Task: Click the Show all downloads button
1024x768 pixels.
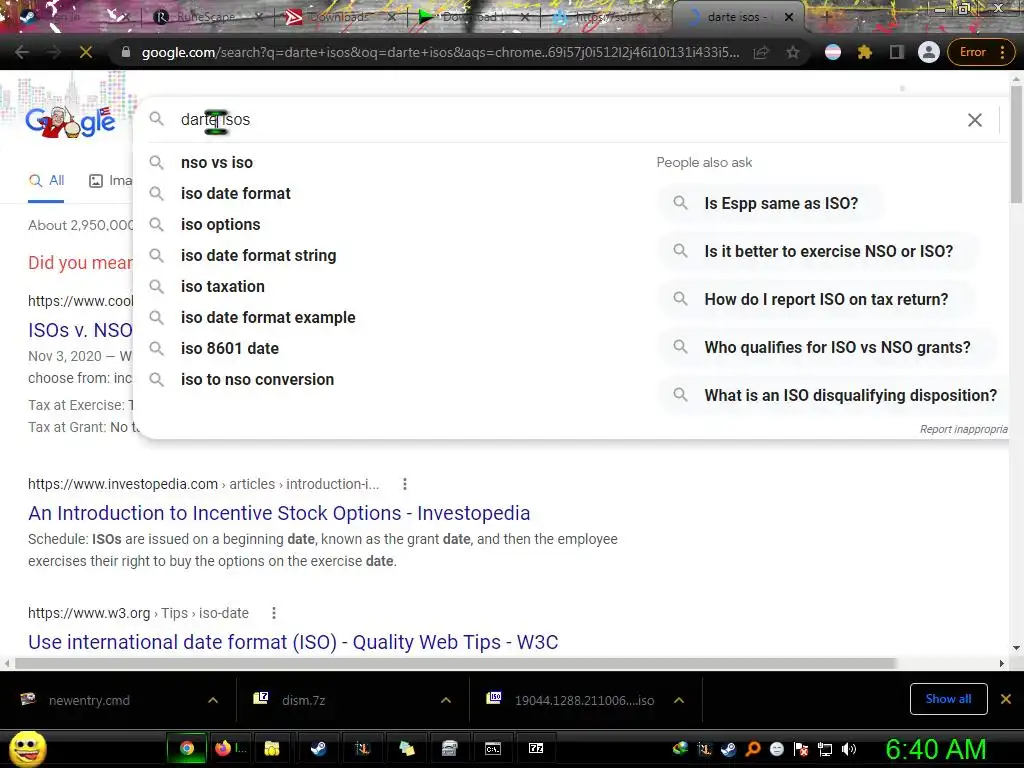Action: click(948, 699)
